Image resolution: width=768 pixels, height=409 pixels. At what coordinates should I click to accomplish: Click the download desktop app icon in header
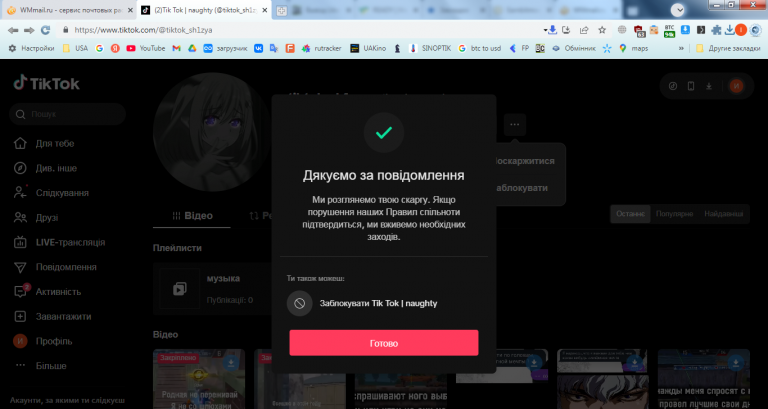click(x=708, y=86)
